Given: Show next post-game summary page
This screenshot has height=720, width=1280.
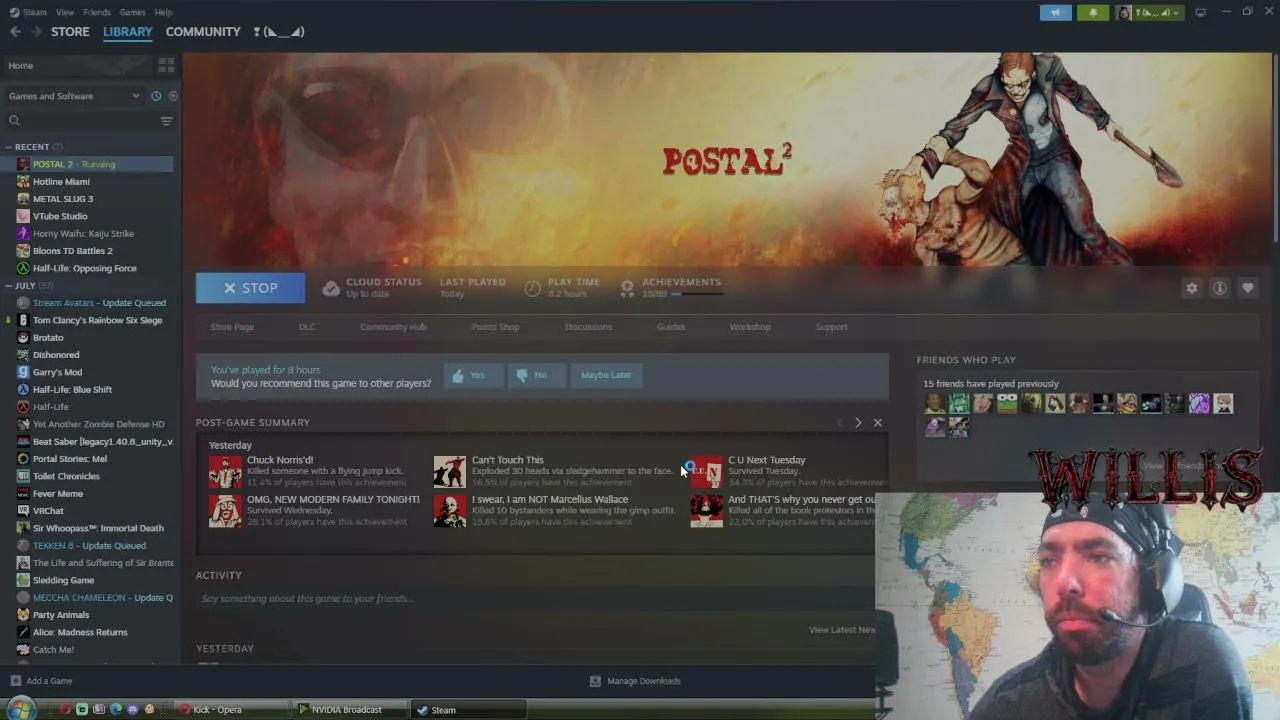Looking at the screenshot, I should 858,423.
